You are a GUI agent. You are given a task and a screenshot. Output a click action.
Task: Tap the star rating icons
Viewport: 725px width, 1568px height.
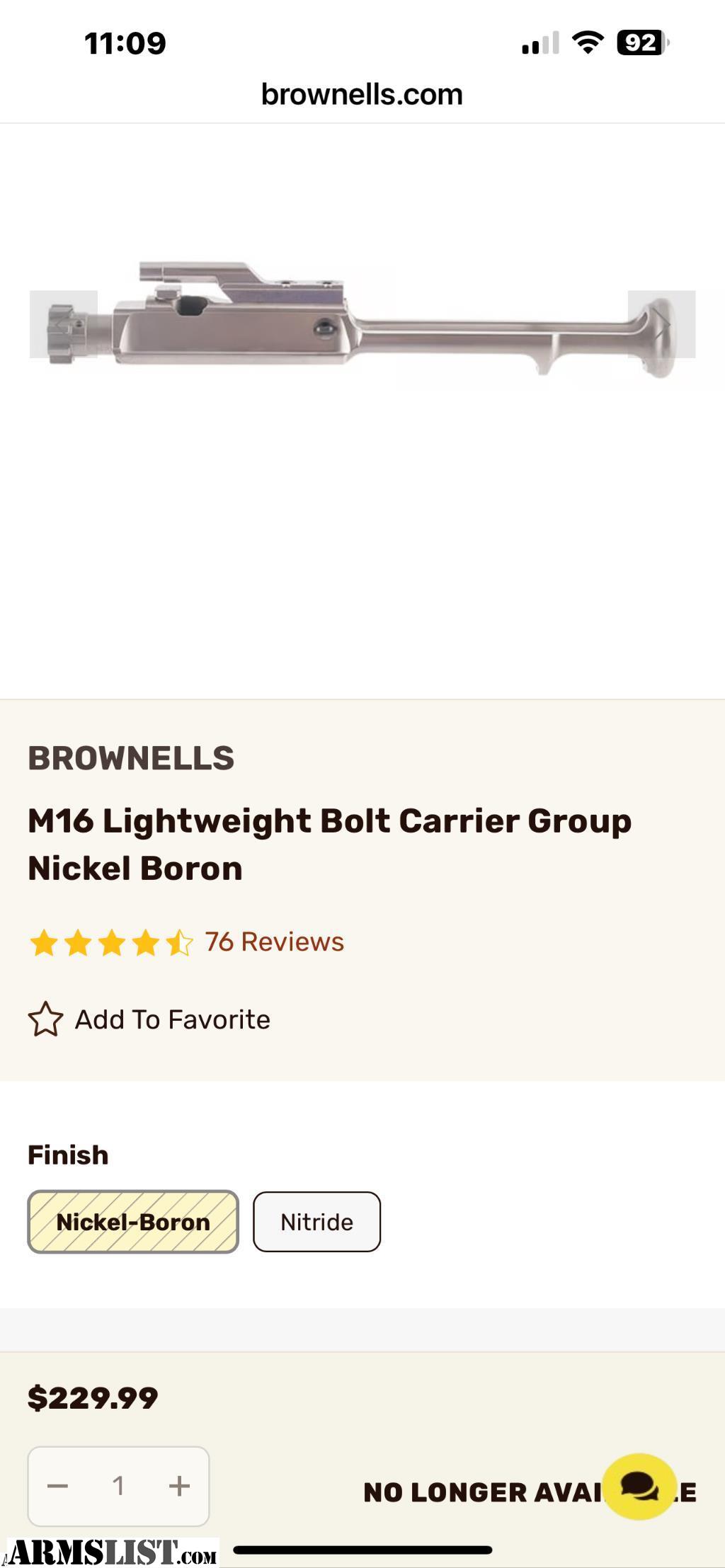pyautogui.click(x=110, y=943)
